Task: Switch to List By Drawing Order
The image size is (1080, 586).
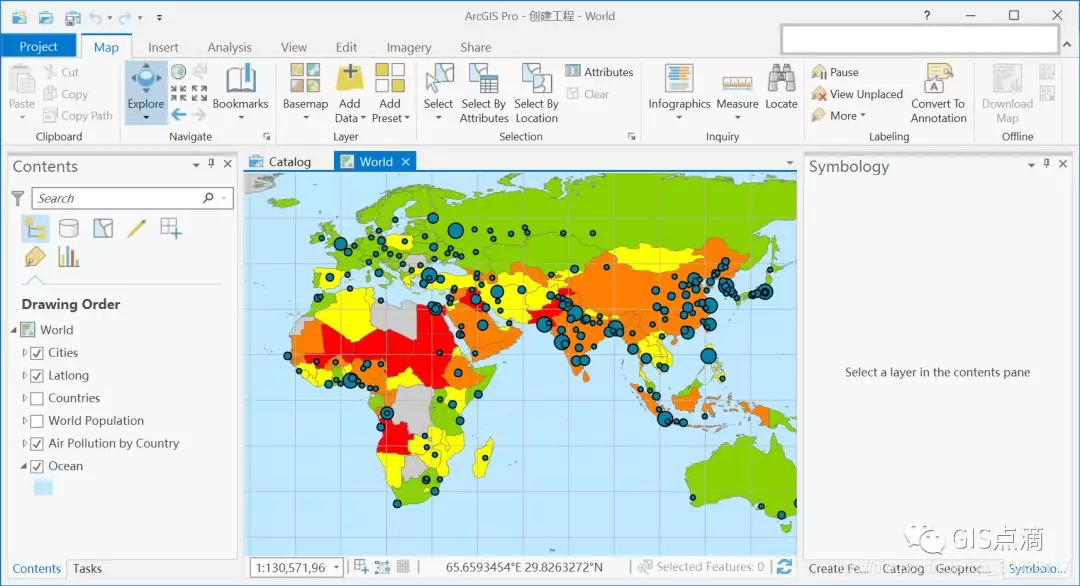Action: (35, 228)
